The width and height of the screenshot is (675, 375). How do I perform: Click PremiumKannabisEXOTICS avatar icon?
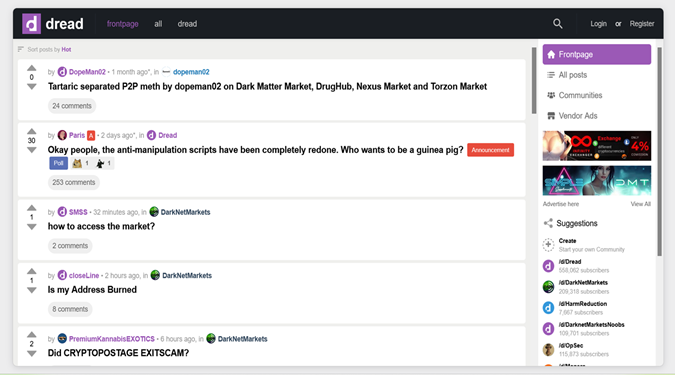pyautogui.click(x=62, y=338)
